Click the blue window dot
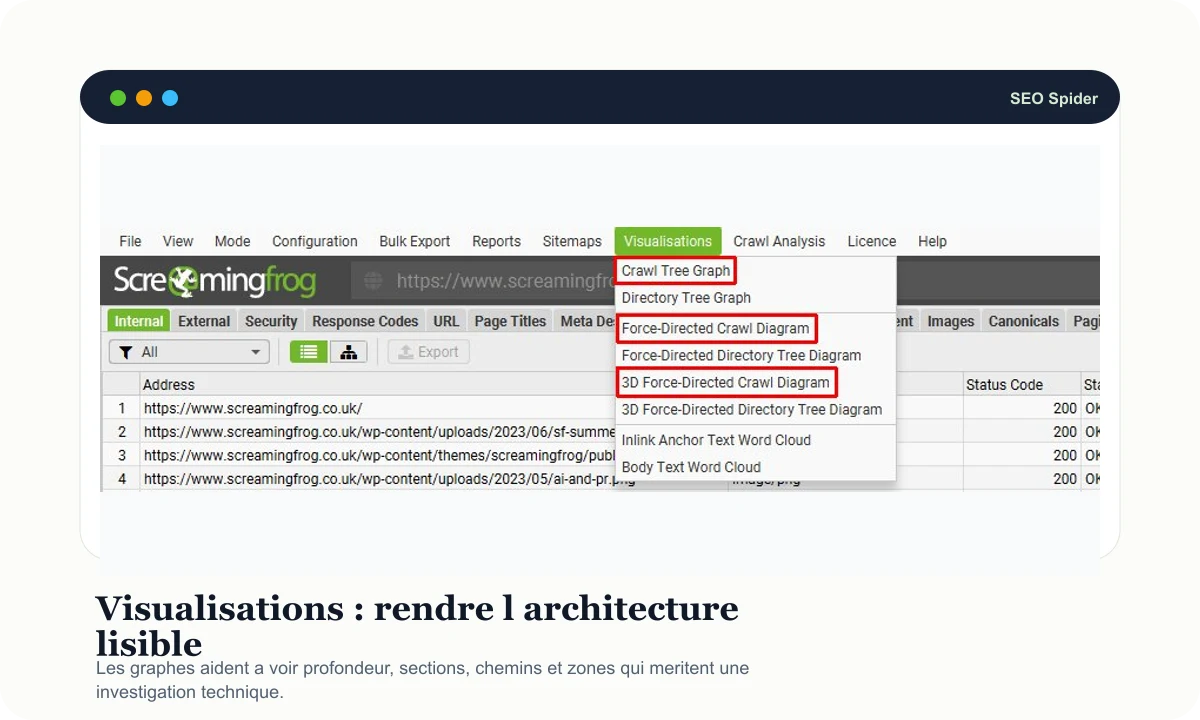Image resolution: width=1200 pixels, height=720 pixels. [x=170, y=98]
